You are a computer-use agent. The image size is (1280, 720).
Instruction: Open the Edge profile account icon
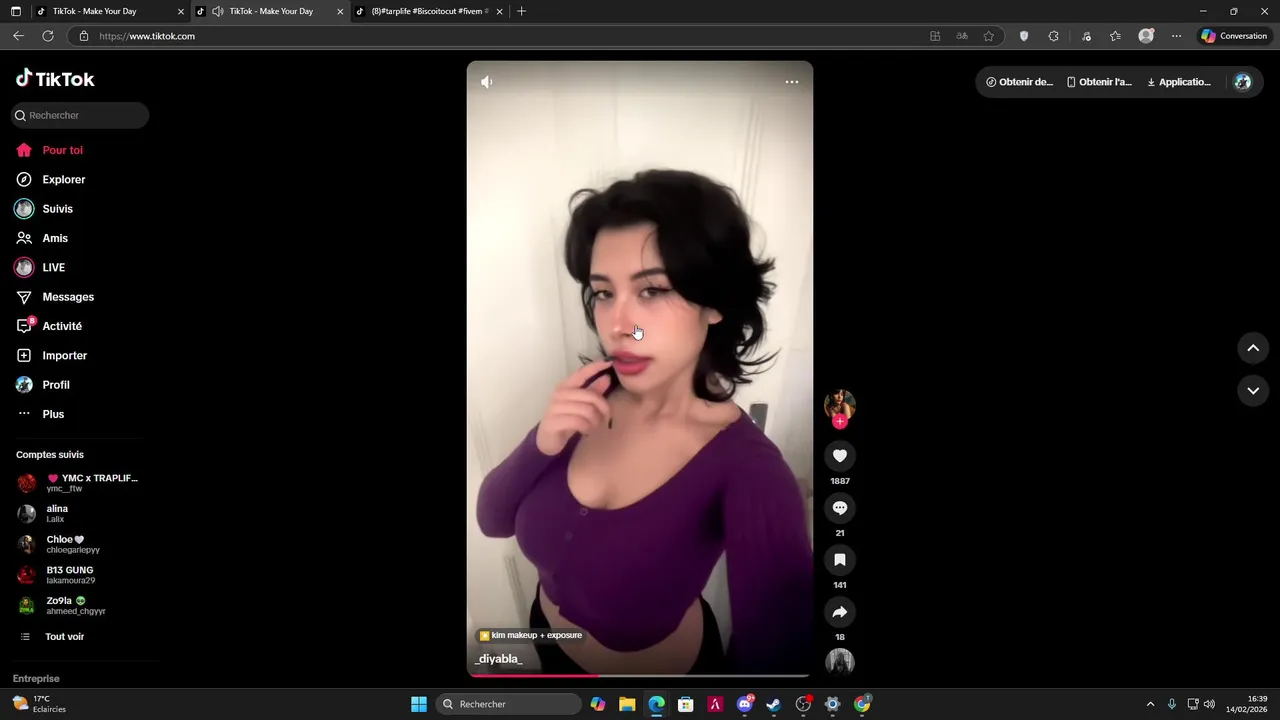point(1146,36)
